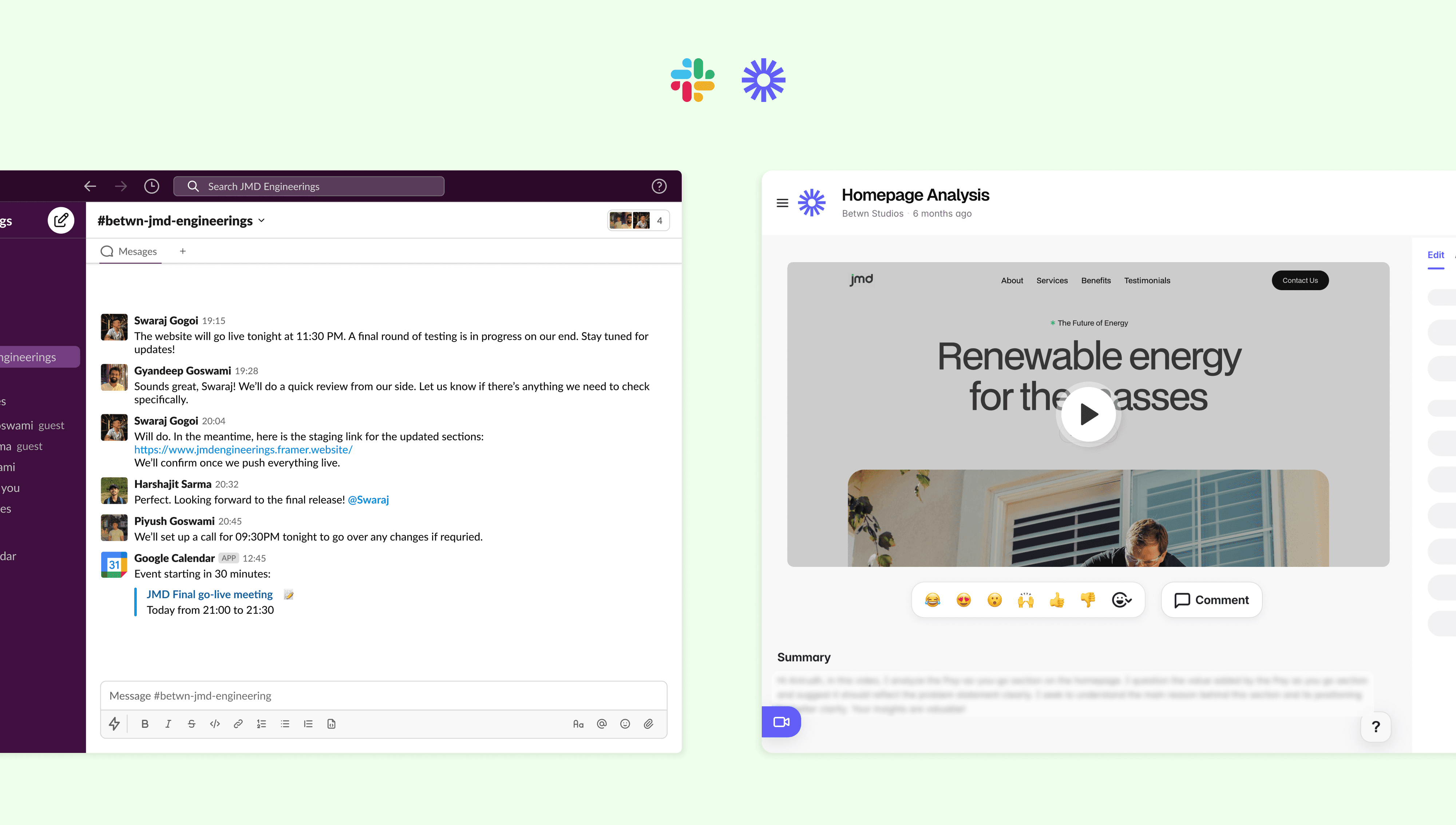Open more emoji reactions picker
This screenshot has width=1456, height=825.
click(x=1121, y=600)
